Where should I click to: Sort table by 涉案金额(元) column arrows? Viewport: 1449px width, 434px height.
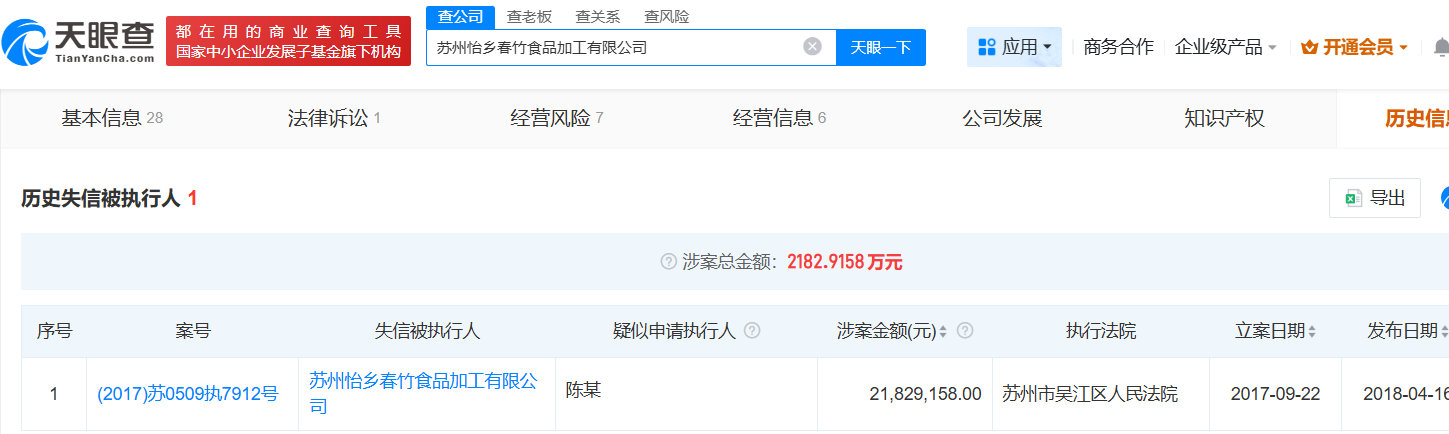tap(943, 331)
